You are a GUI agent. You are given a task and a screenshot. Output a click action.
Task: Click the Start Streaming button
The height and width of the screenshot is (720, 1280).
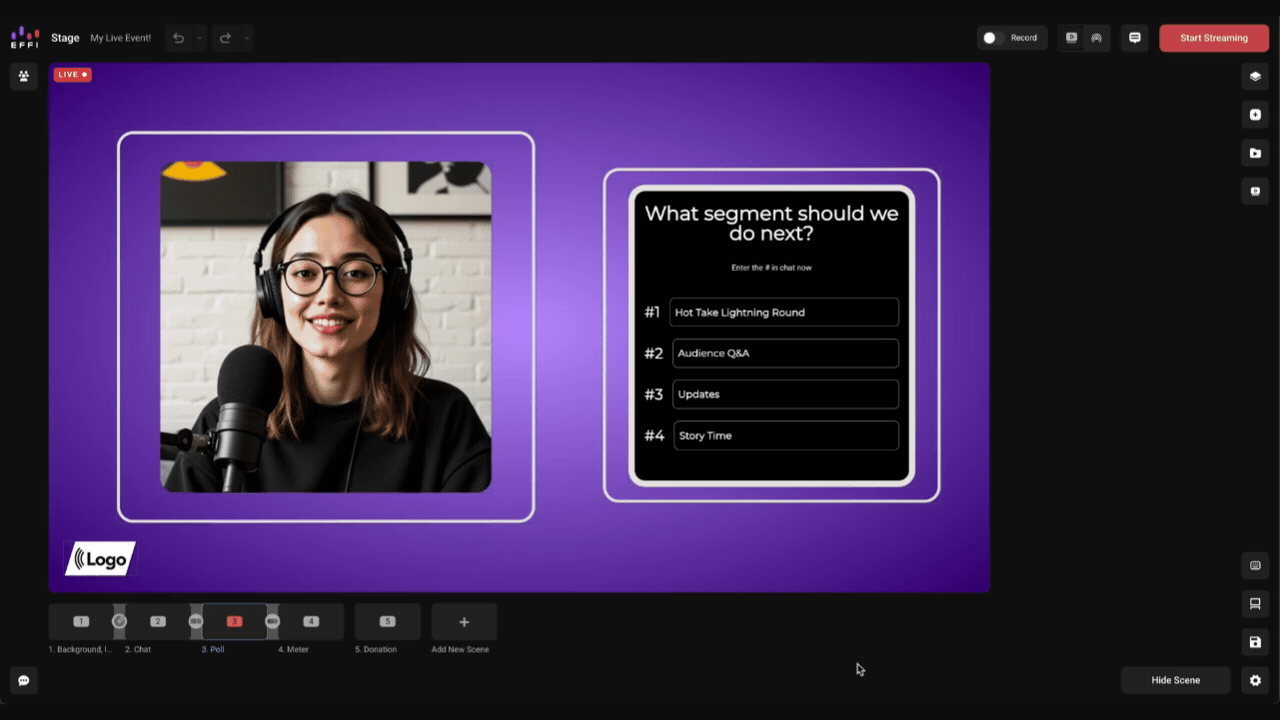1214,38
